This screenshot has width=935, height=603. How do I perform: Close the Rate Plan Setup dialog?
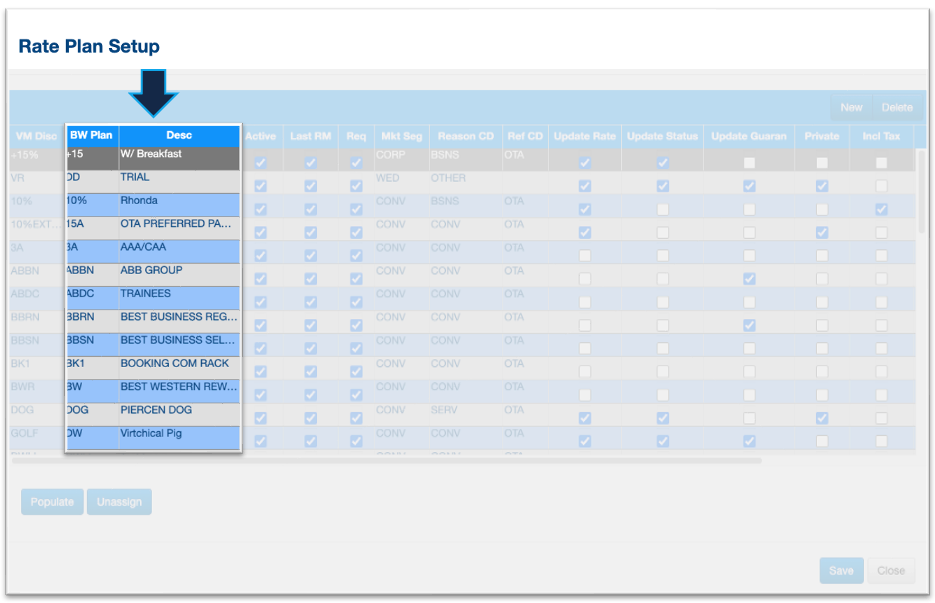[x=890, y=570]
